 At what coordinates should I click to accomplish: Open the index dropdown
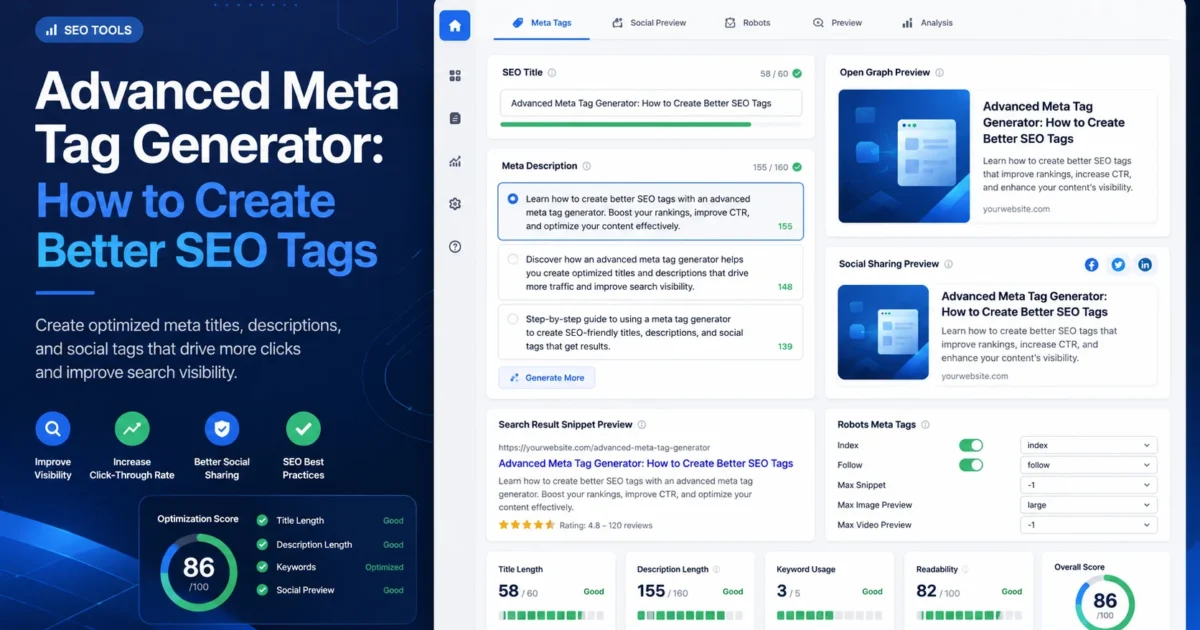click(1089, 445)
